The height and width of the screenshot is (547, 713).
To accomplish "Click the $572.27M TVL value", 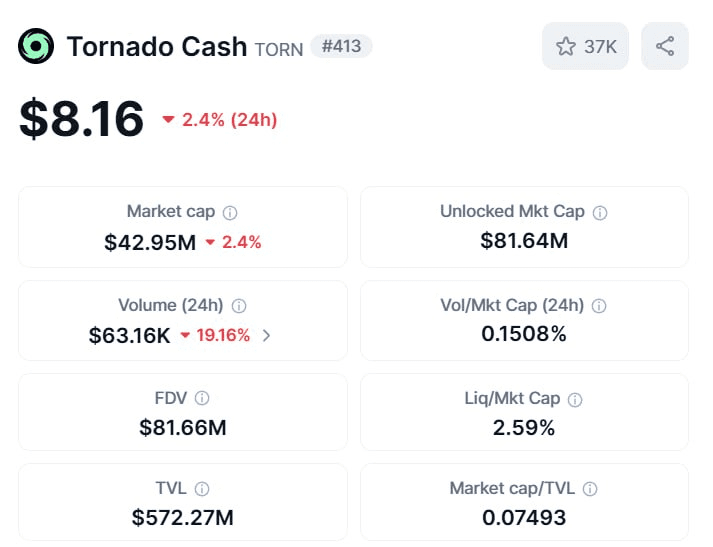I will pyautogui.click(x=183, y=518).
